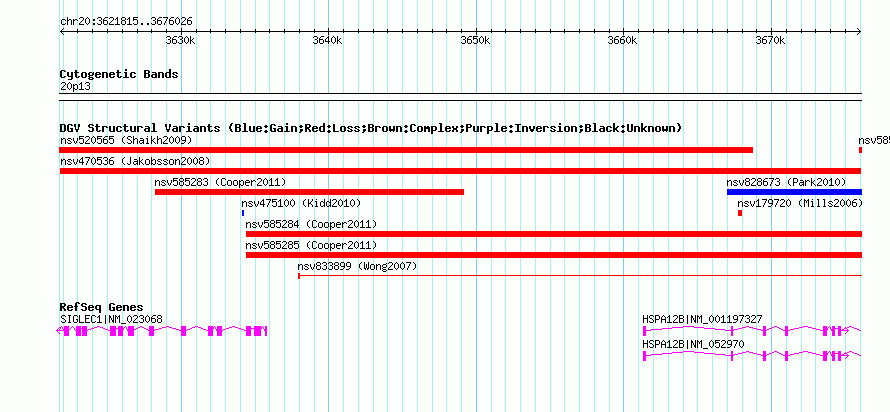The height and width of the screenshot is (412, 890).
Task: Click the label nsv833899 (Wong2007)
Action: pos(357,266)
